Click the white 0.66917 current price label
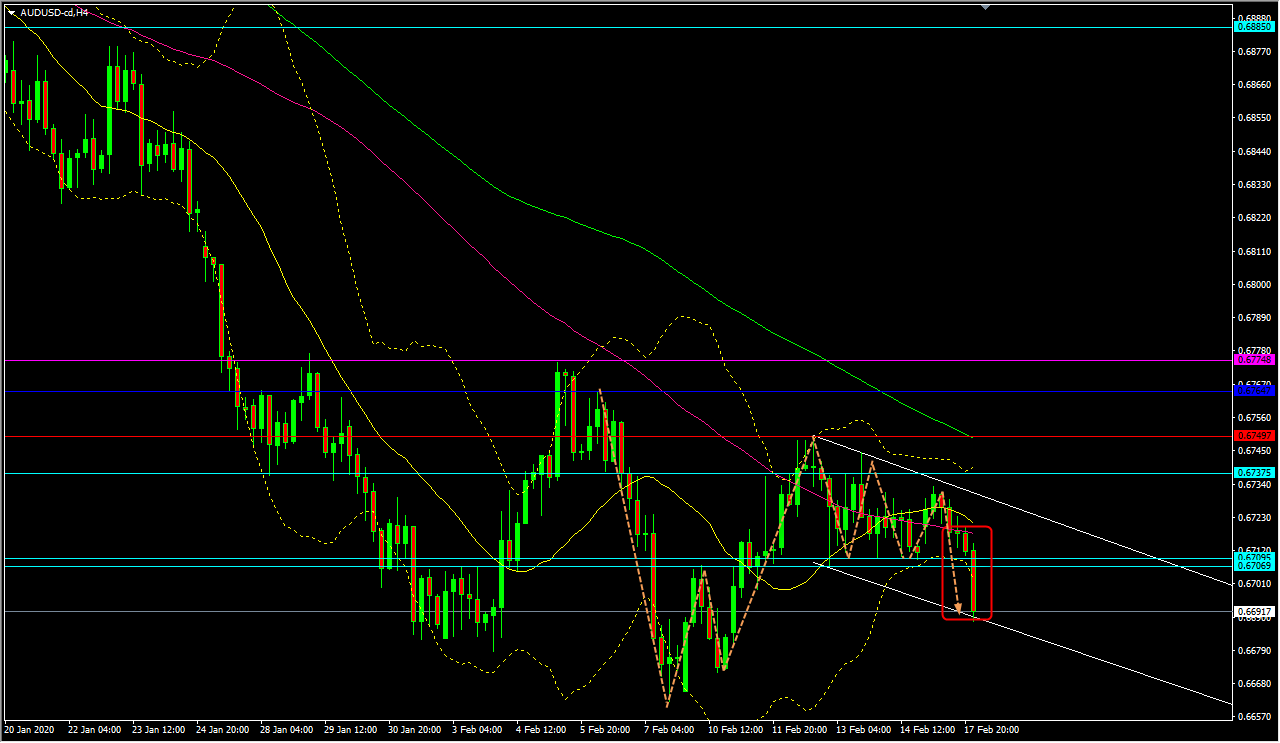1280x743 pixels. point(1254,611)
